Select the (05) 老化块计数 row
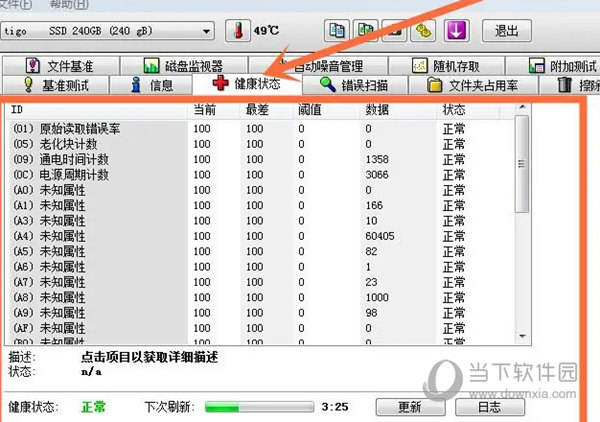The image size is (600, 422). click(x=260, y=144)
